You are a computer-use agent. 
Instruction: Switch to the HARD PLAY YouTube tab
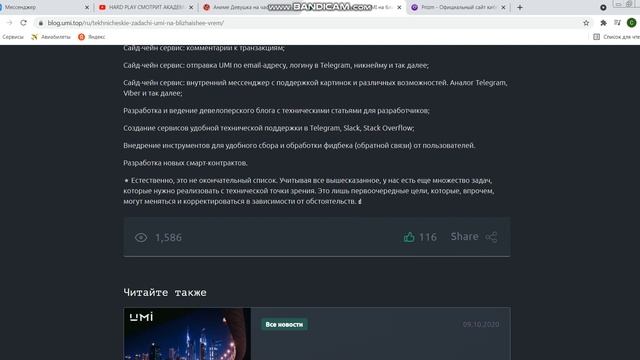(146, 7)
